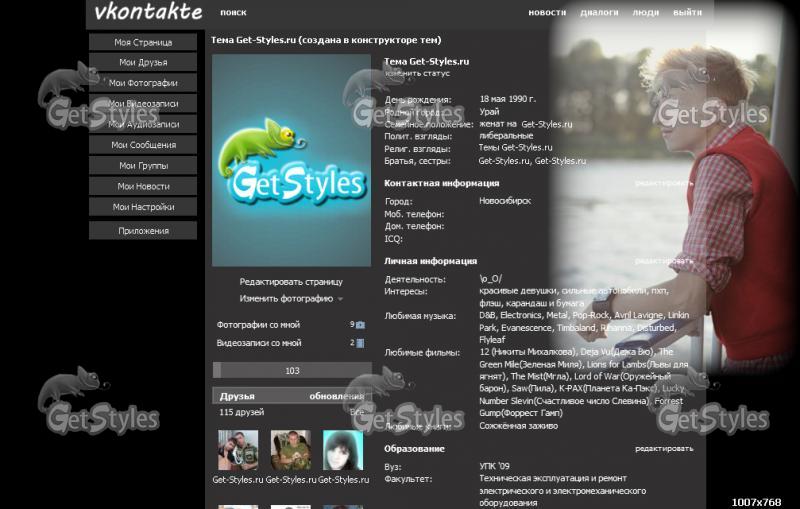Click the vkontakte logo

click(x=148, y=12)
